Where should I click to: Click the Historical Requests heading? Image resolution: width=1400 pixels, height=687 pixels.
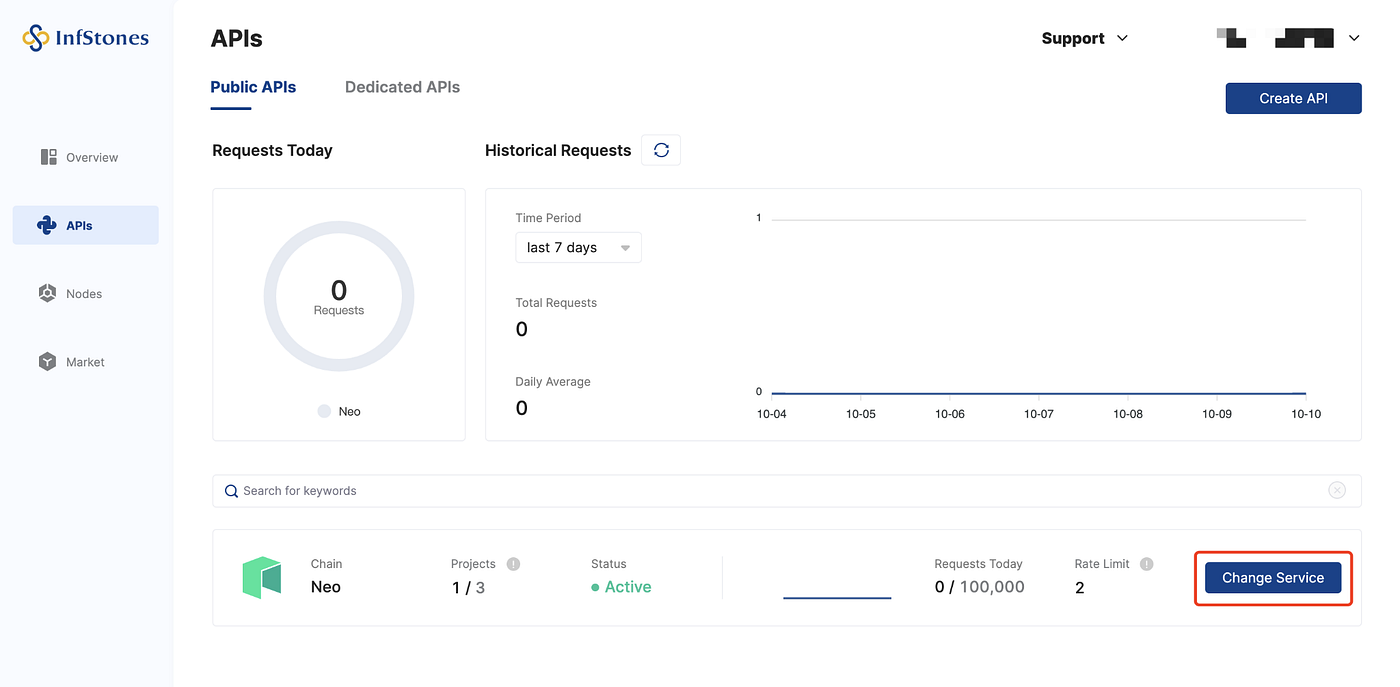(558, 150)
